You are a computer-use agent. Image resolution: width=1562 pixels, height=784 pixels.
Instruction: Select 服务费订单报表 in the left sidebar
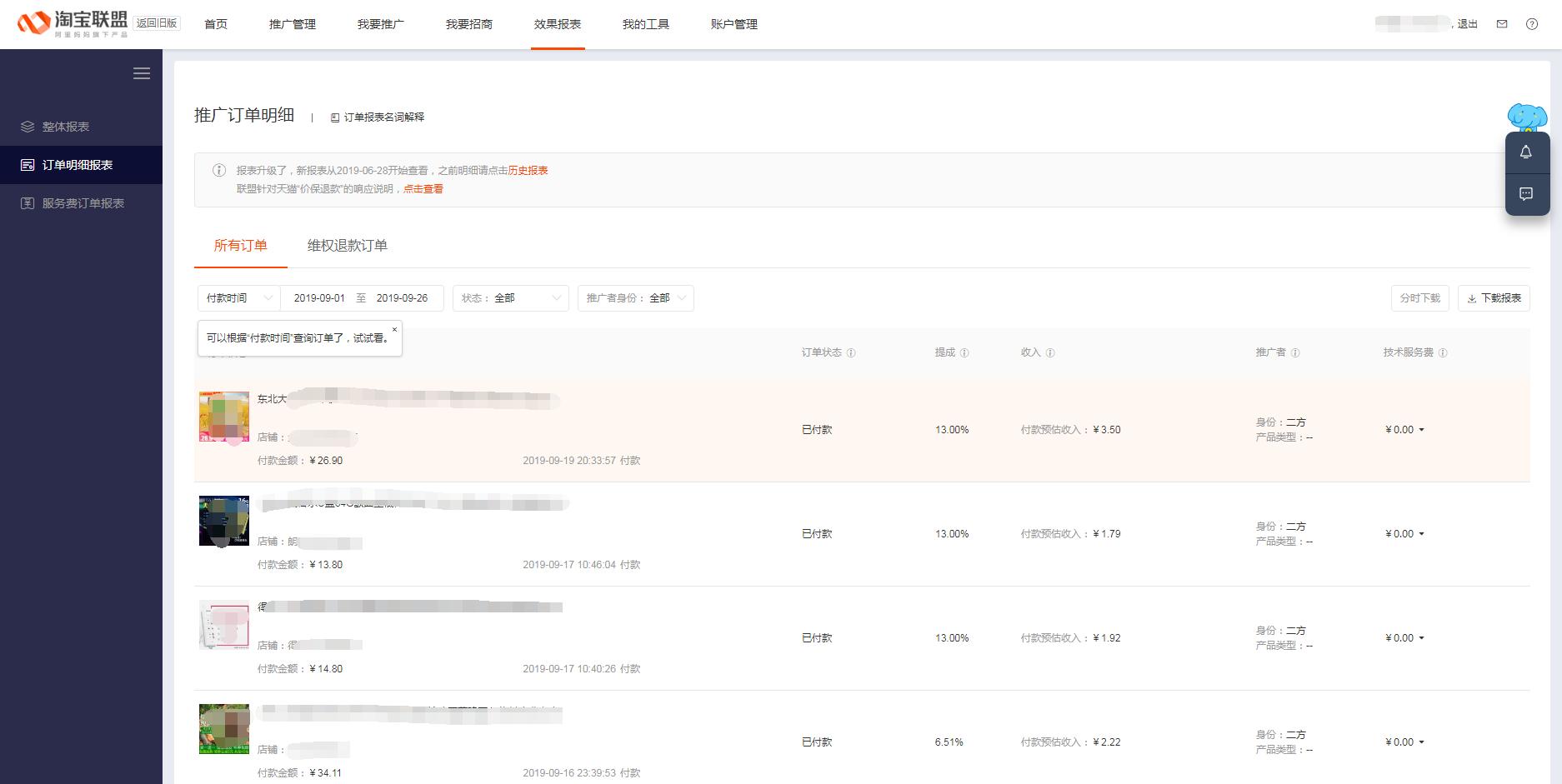pyautogui.click(x=84, y=202)
